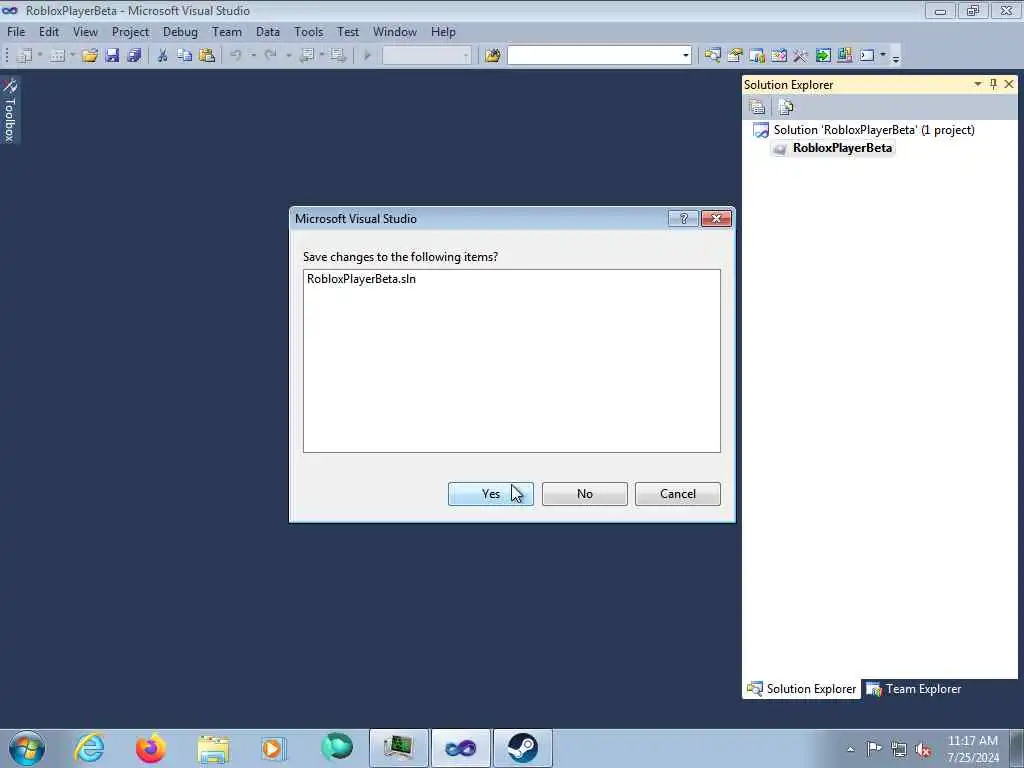Toggle auto-hide pin on Solution Explorer
Viewport: 1024px width, 768px height.
point(993,84)
